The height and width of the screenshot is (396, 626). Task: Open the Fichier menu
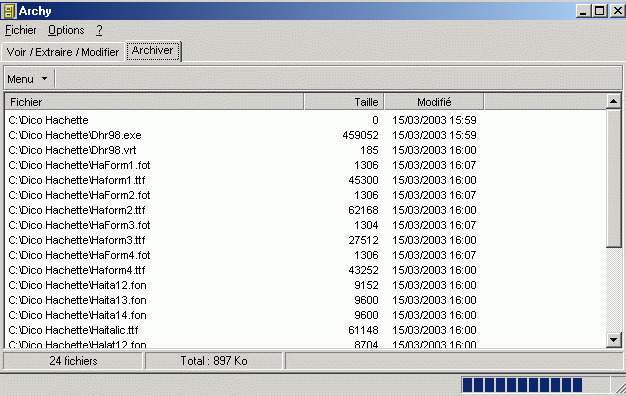click(x=20, y=30)
